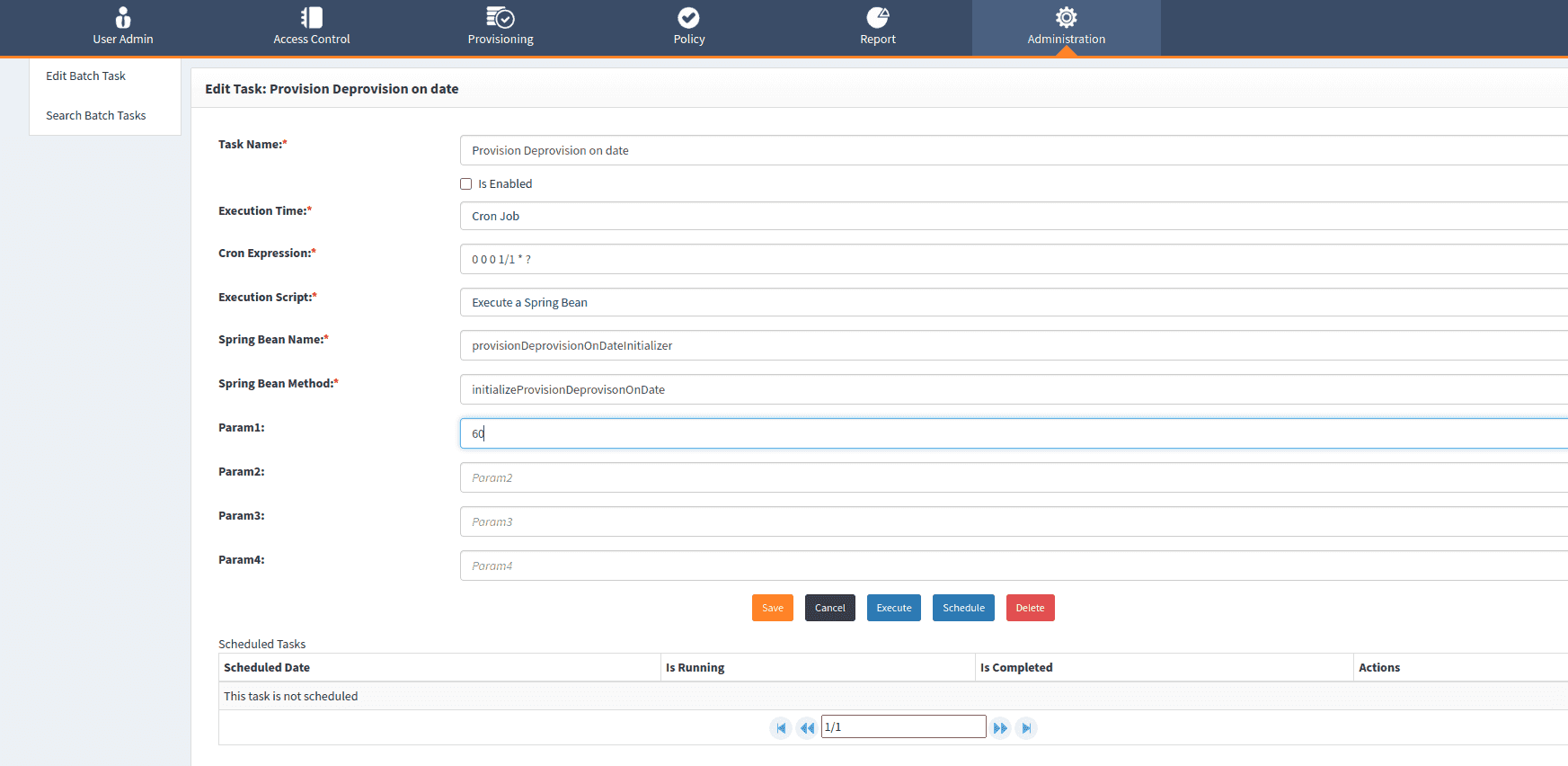Enable the Is Enabled checkbox

(x=466, y=184)
